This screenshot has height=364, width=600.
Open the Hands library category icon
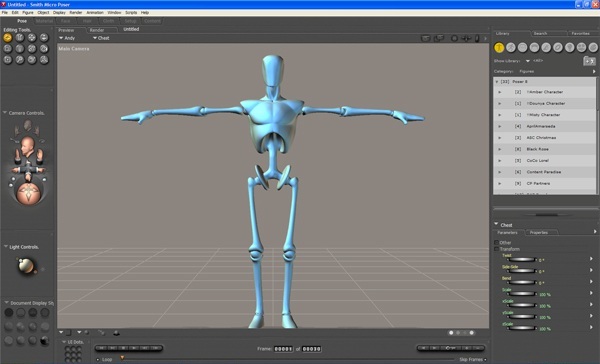[546, 47]
